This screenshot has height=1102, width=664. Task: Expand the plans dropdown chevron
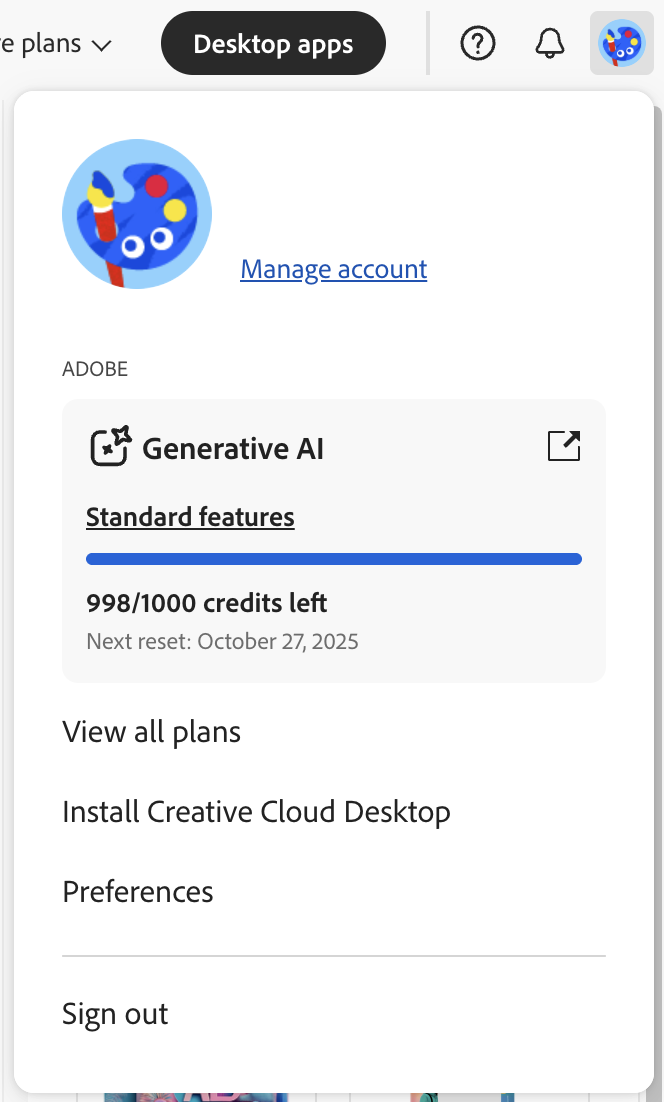click(101, 45)
